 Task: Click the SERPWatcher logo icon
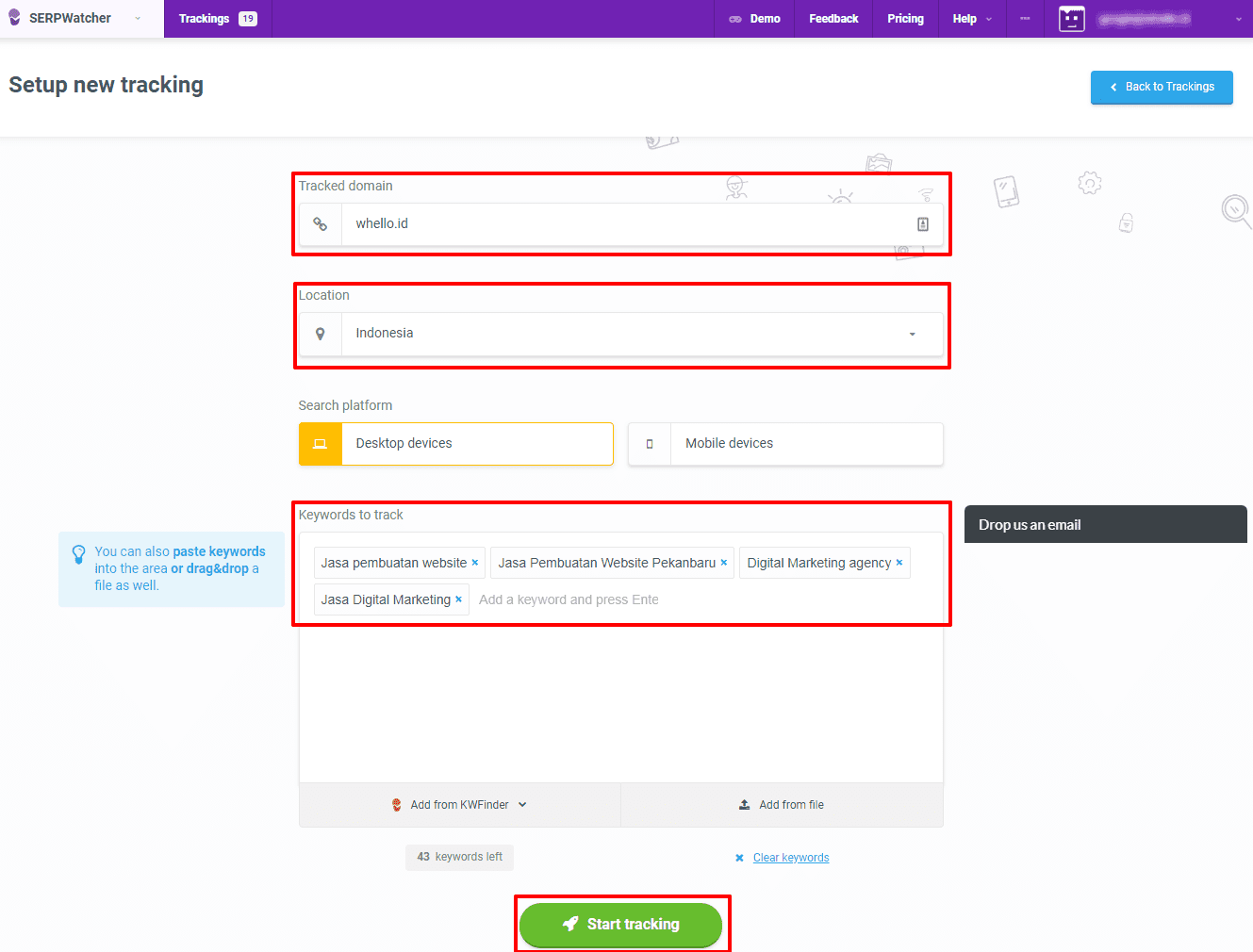[x=14, y=18]
